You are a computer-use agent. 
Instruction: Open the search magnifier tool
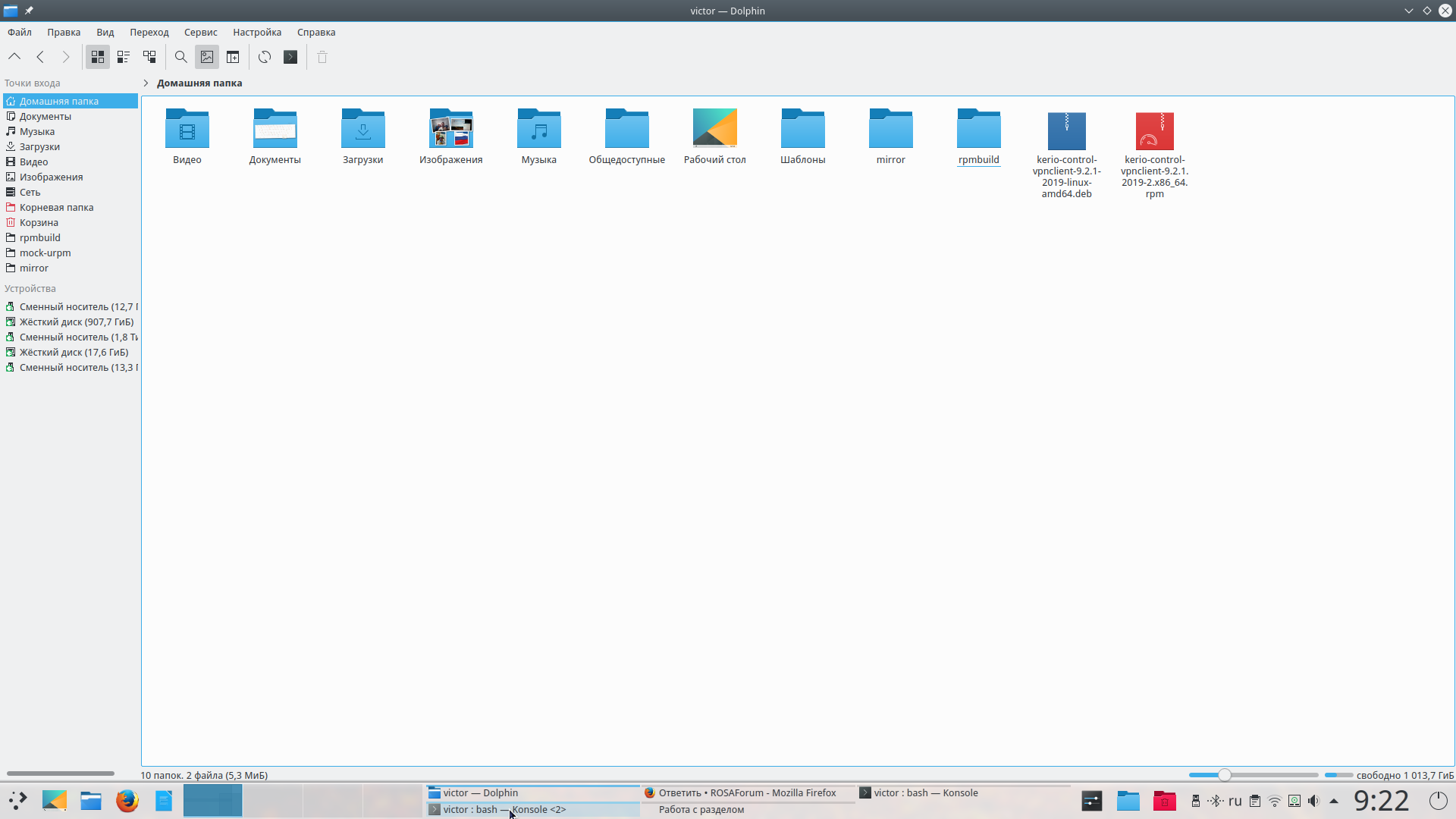pos(180,57)
